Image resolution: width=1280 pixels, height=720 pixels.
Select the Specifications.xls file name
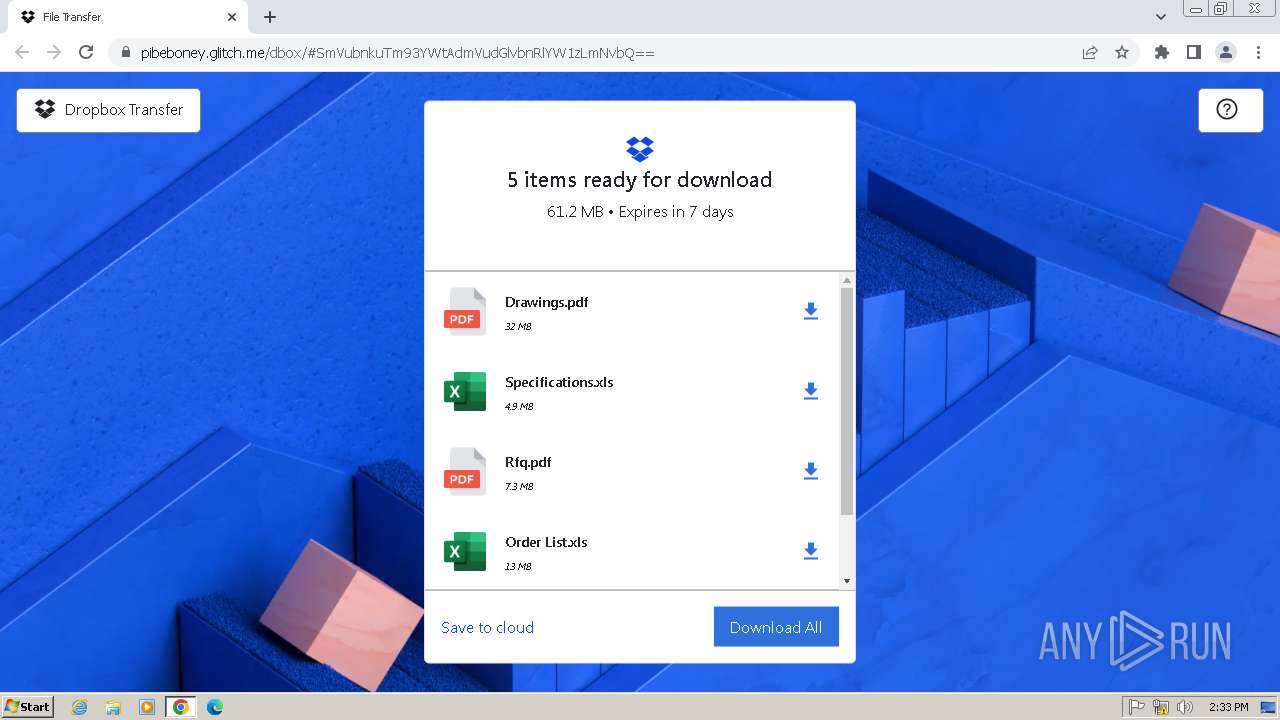559,382
